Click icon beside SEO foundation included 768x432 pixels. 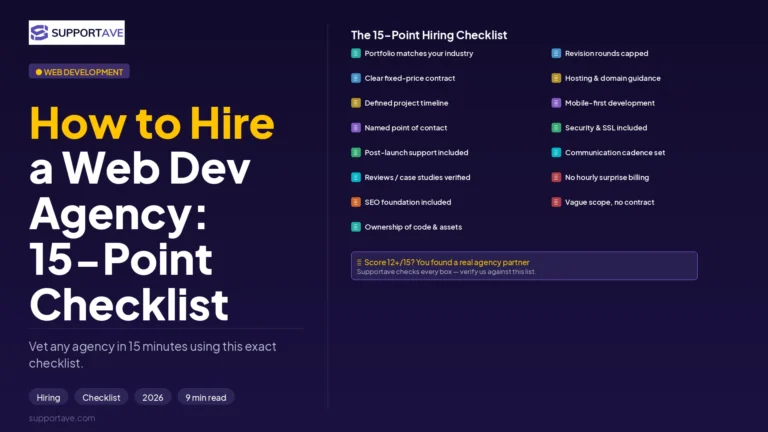356,202
